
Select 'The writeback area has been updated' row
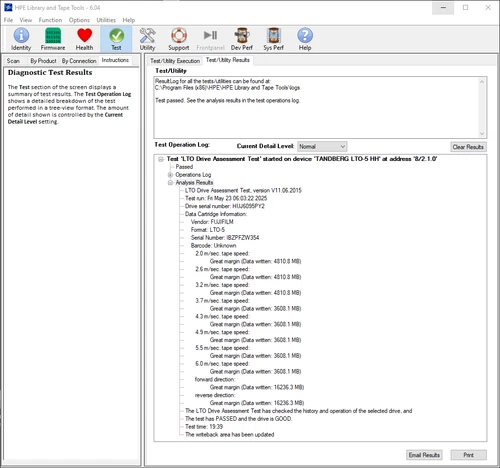coord(230,435)
